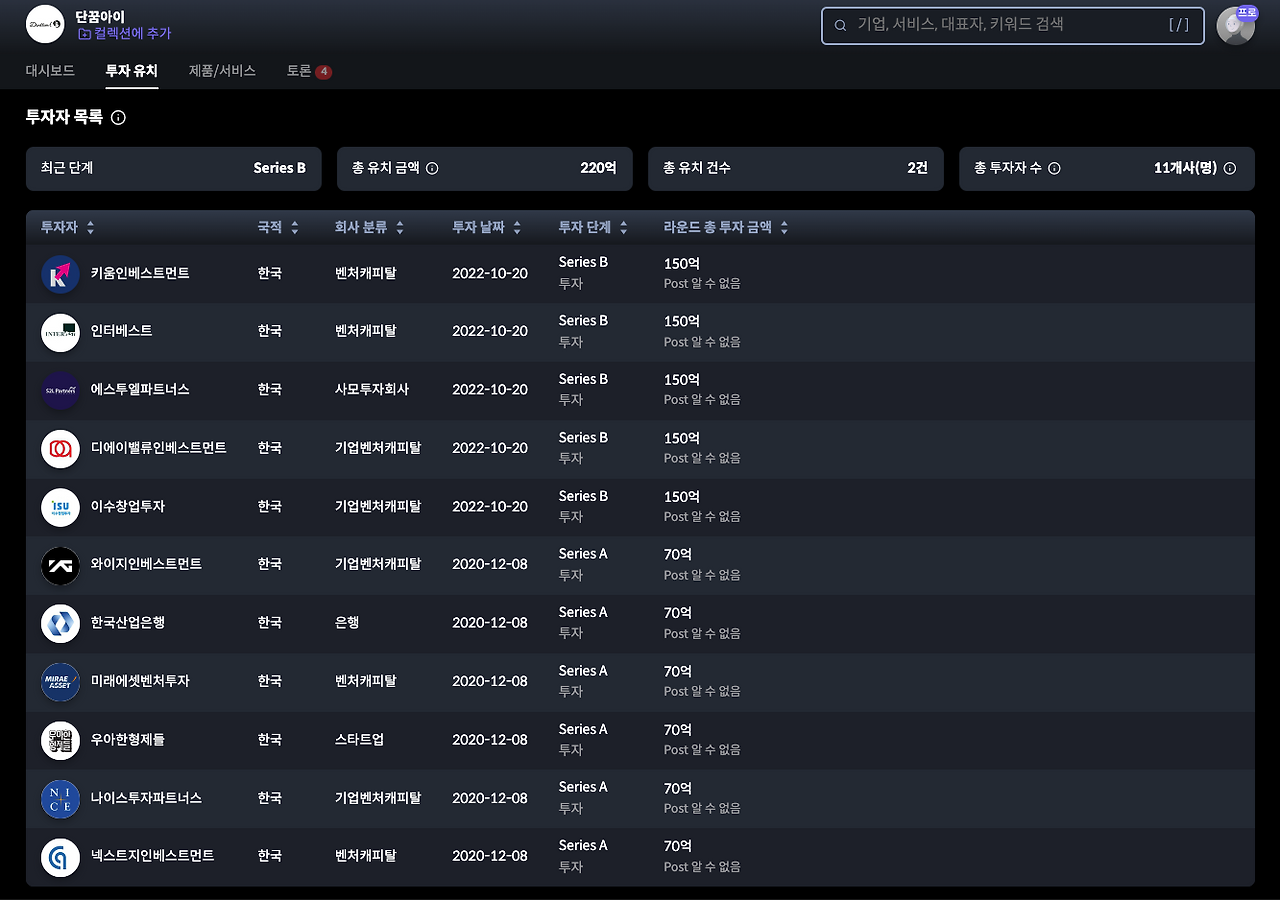Open 나이스투자파트너스 investor logo
The width and height of the screenshot is (1280, 900).
[60, 798]
